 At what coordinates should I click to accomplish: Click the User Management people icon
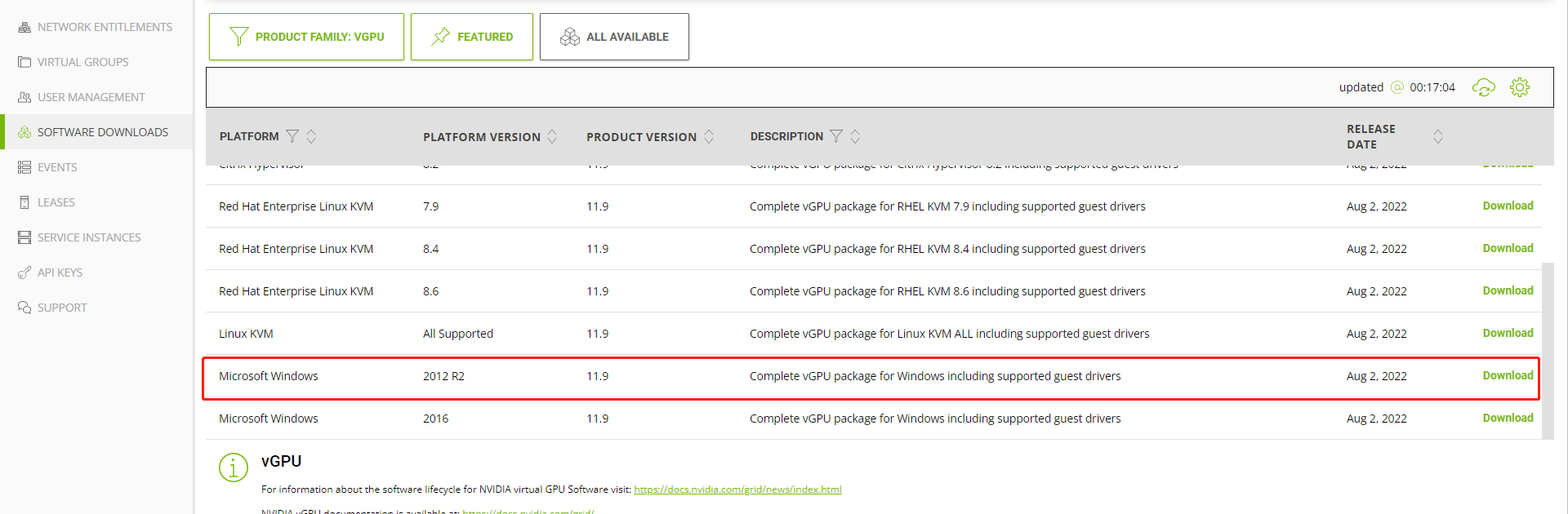24,97
